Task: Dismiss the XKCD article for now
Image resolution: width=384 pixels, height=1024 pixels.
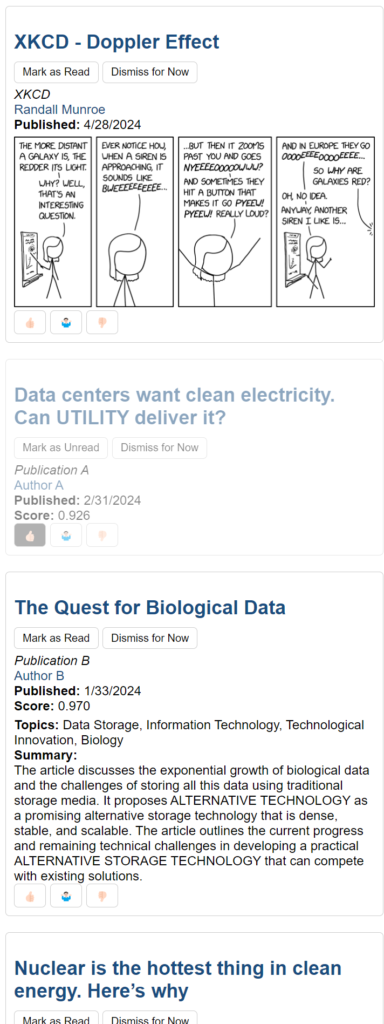Action: [150, 72]
